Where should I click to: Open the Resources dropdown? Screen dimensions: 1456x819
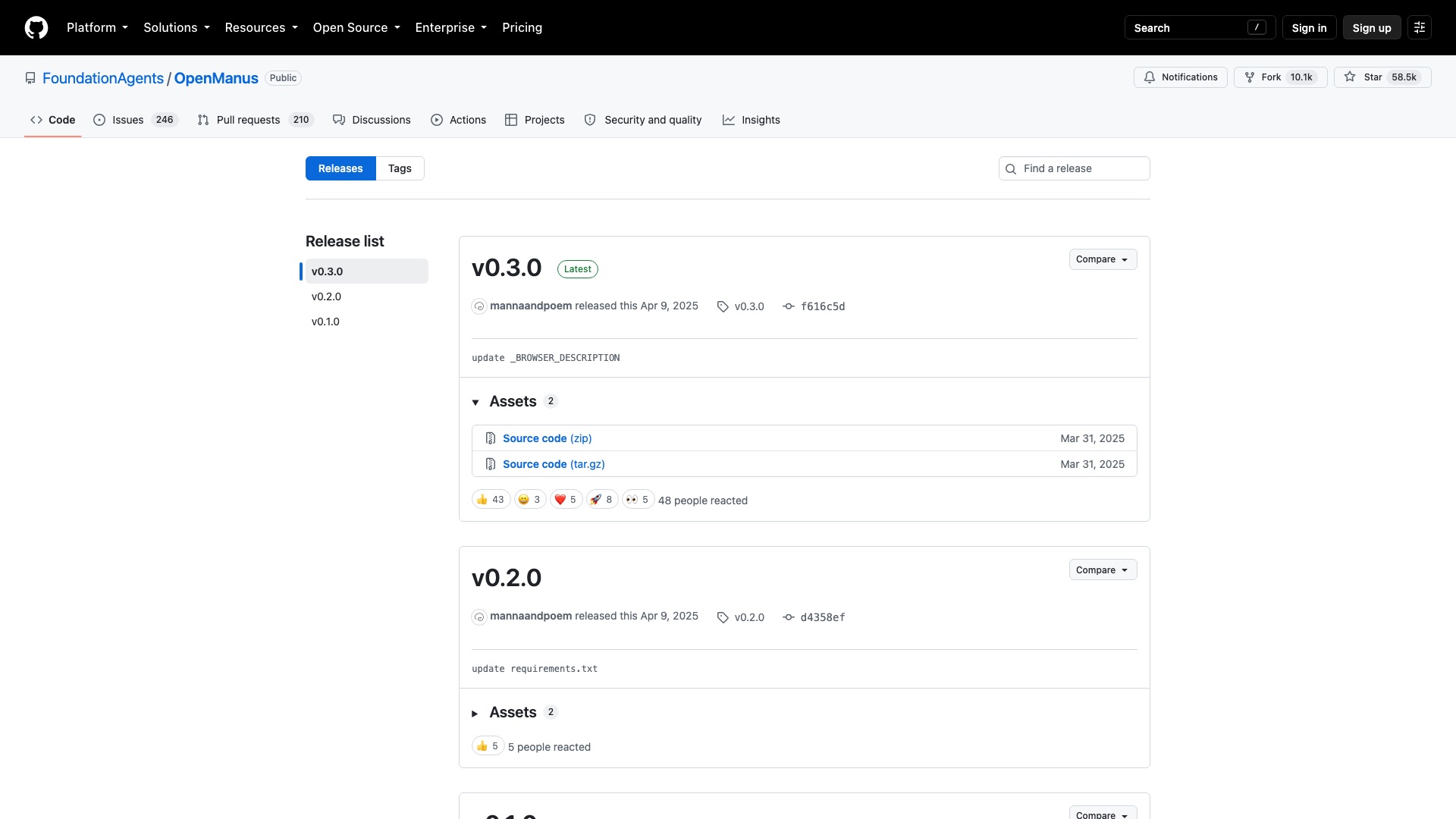[261, 27]
